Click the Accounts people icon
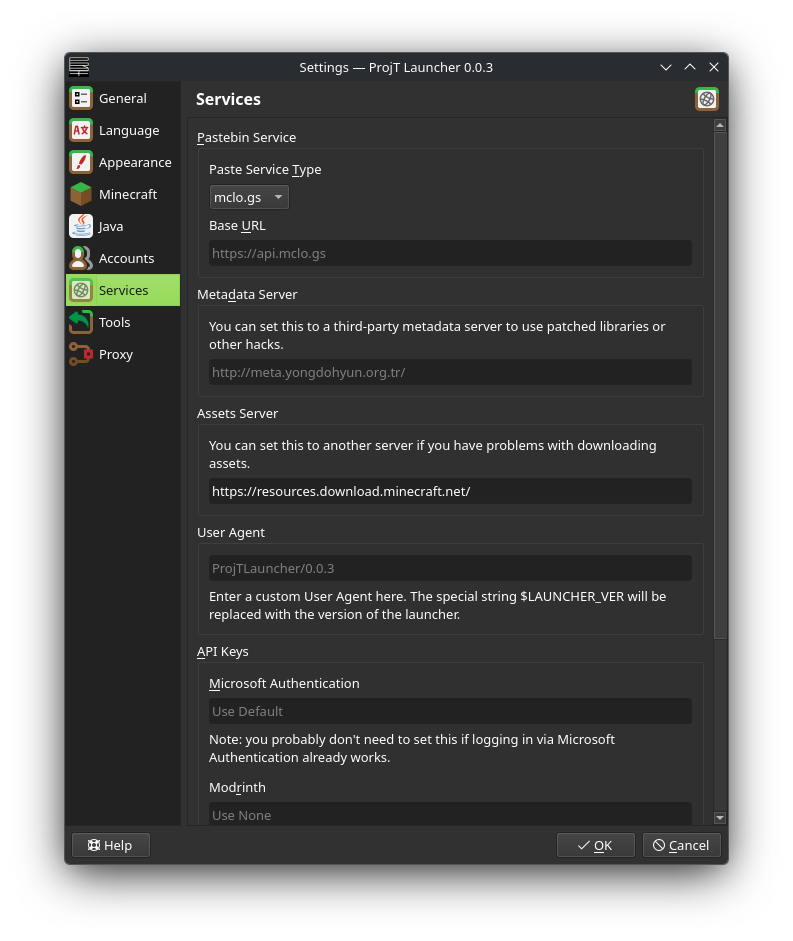Image resolution: width=793 pixels, height=941 pixels. click(x=81, y=258)
